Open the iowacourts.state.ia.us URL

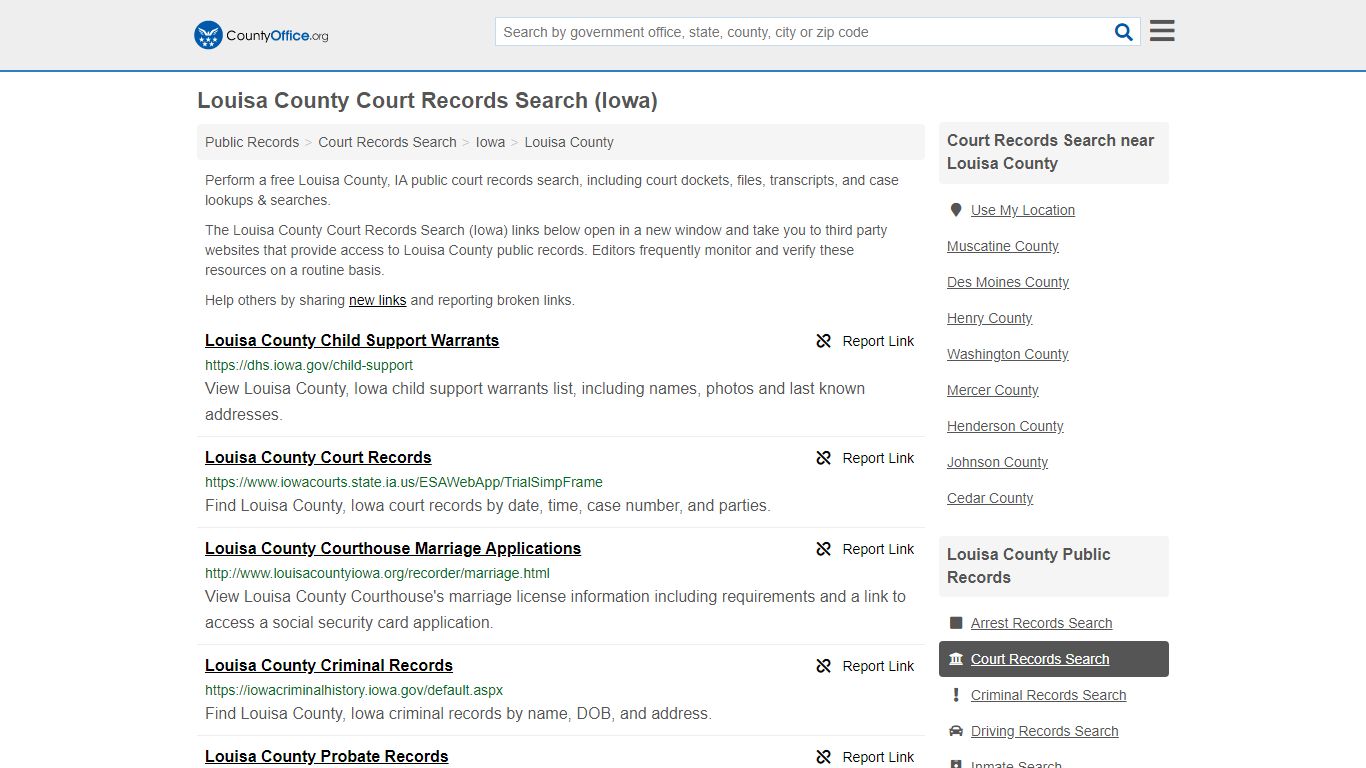pyautogui.click(x=404, y=482)
